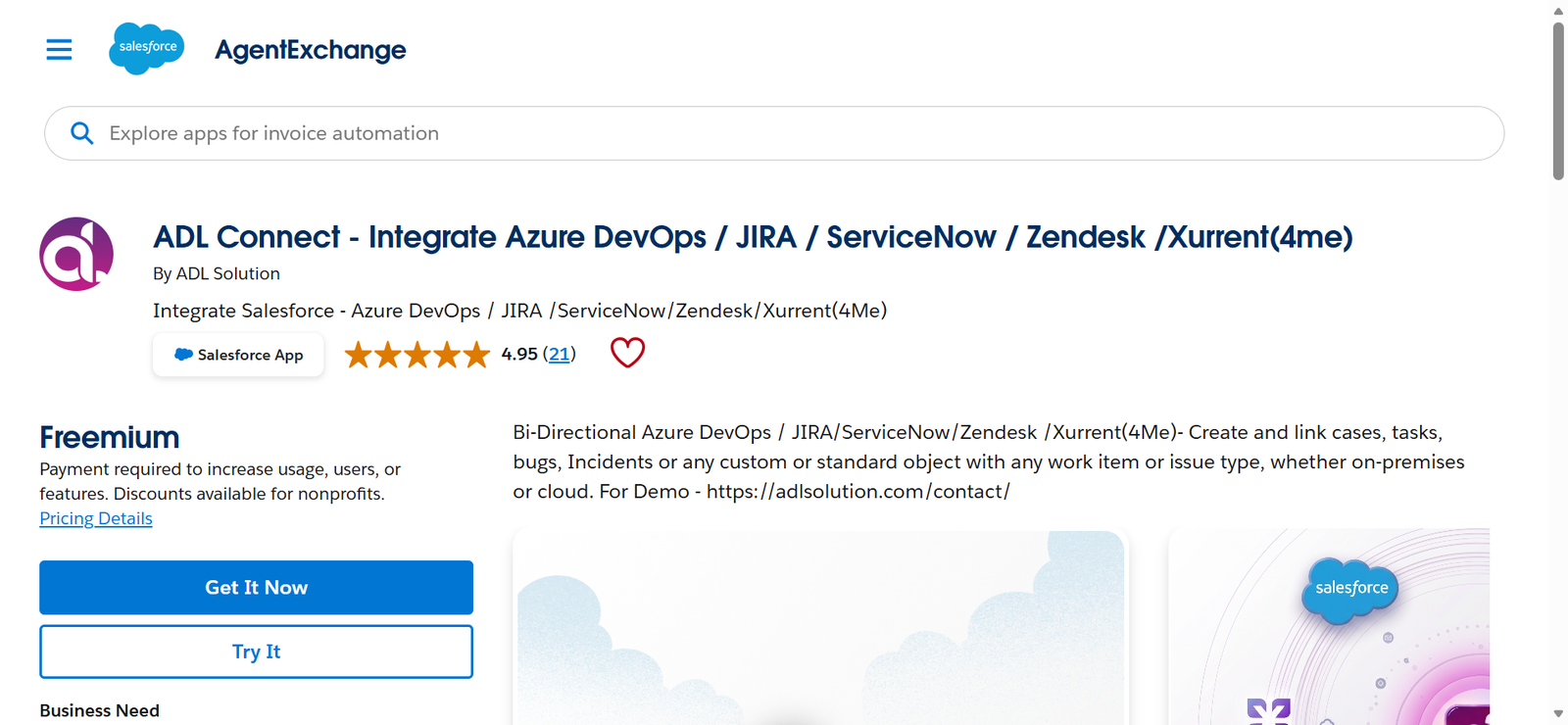The image size is (1568, 725).
Task: Click the Salesforce cloud logo
Action: tap(147, 48)
